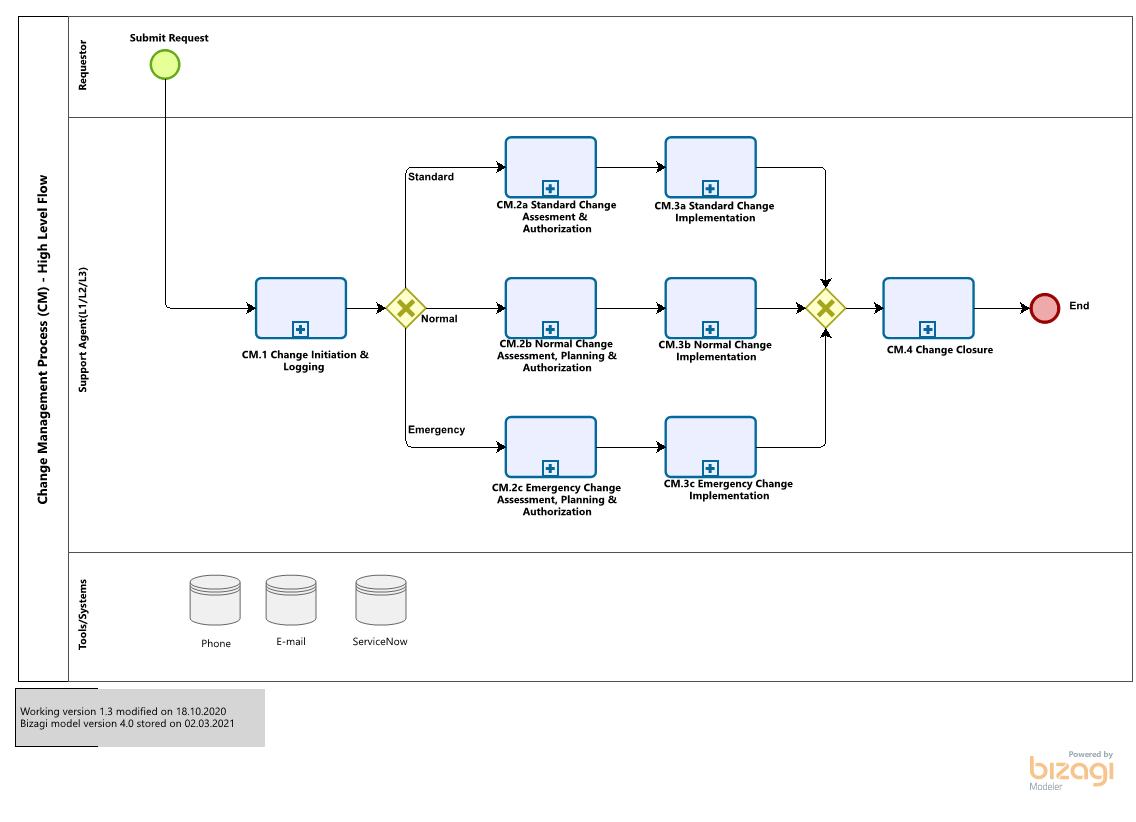Click the Phone data store icon
The image size is (1136, 822).
coord(215,599)
